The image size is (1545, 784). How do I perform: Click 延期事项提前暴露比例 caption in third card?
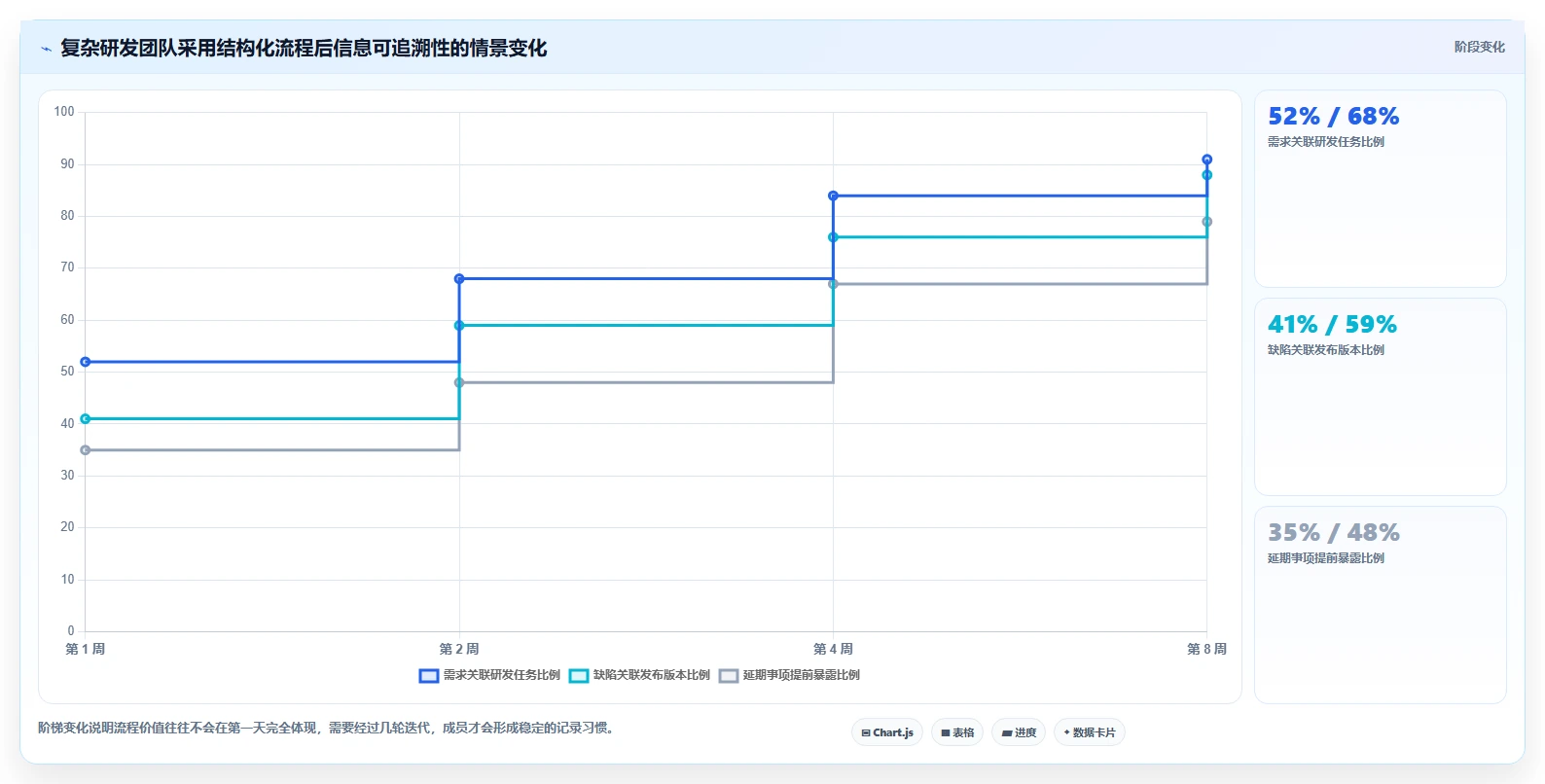point(1325,558)
